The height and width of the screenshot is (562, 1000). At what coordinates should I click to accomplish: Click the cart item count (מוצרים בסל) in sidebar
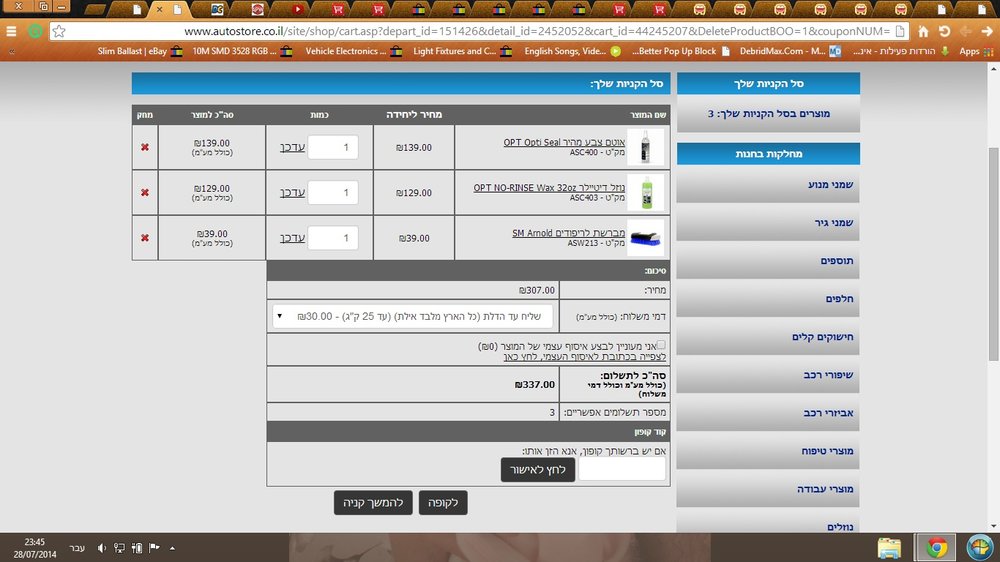tap(768, 114)
